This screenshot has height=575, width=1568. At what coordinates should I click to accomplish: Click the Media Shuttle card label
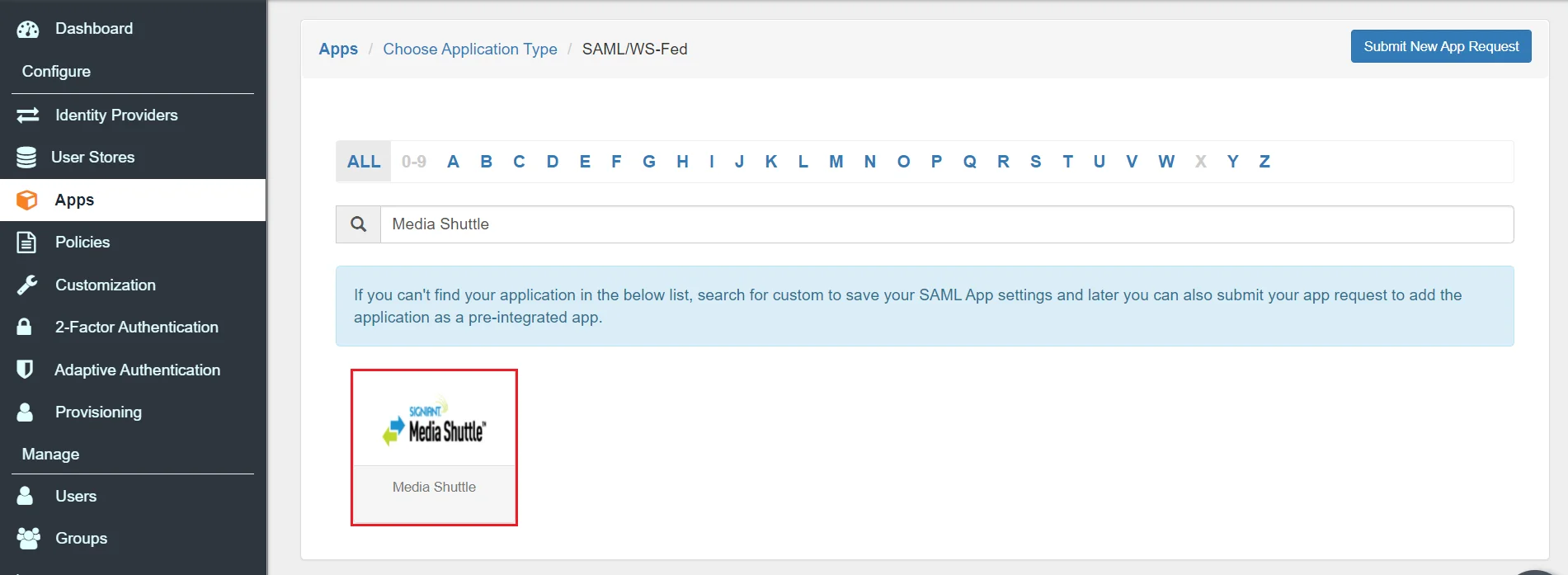(x=434, y=487)
